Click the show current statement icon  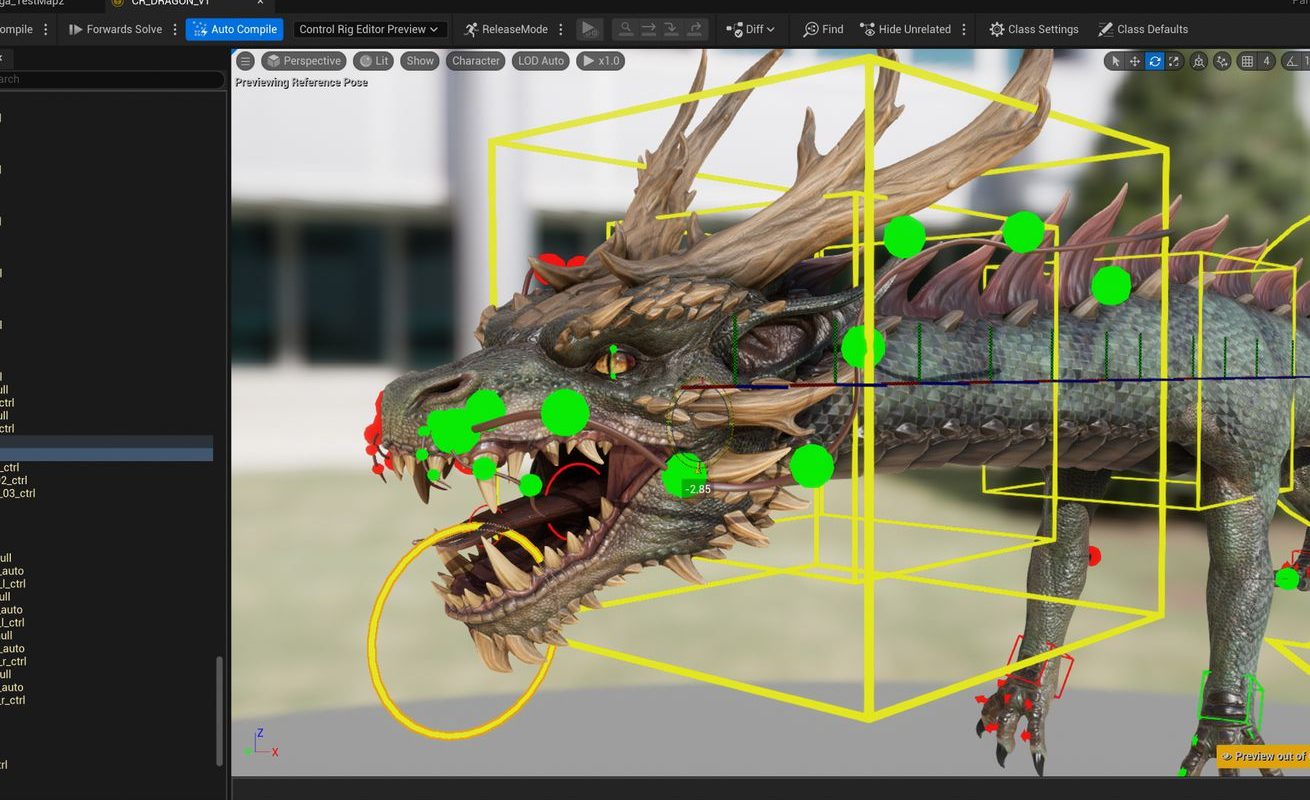click(x=626, y=29)
